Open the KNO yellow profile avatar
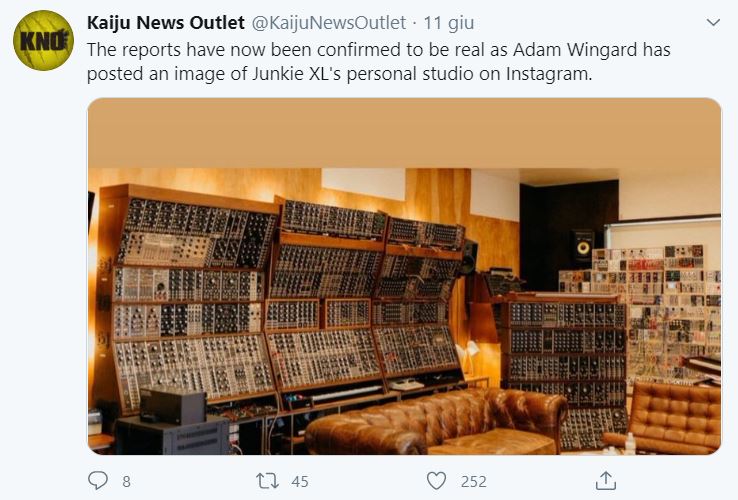Image resolution: width=738 pixels, height=500 pixels. 43,40
